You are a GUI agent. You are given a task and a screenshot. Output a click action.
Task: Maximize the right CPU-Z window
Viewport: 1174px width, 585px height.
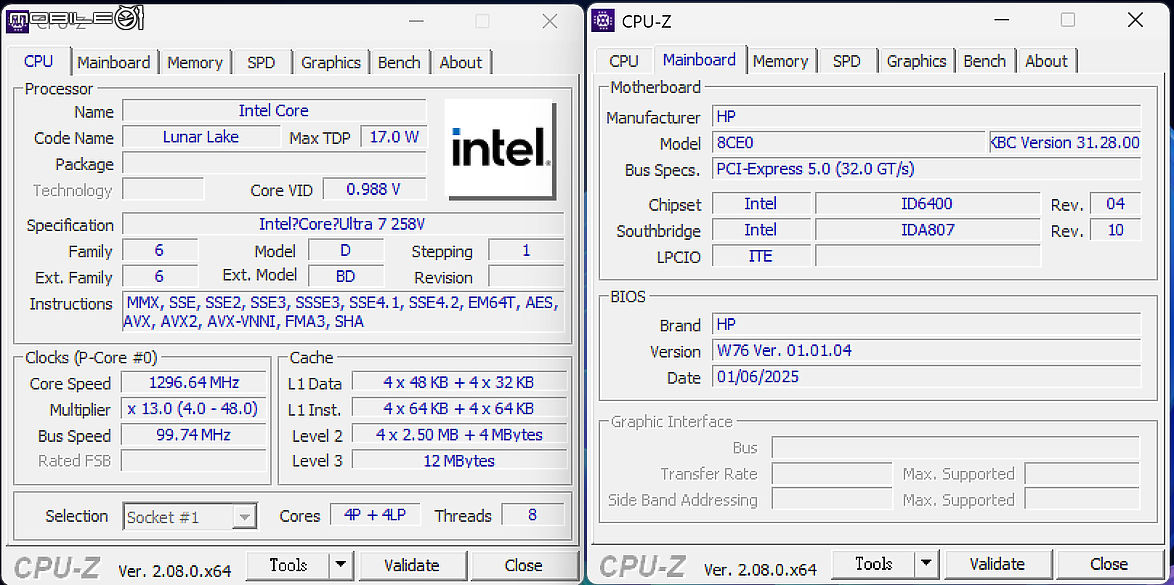coord(1068,20)
